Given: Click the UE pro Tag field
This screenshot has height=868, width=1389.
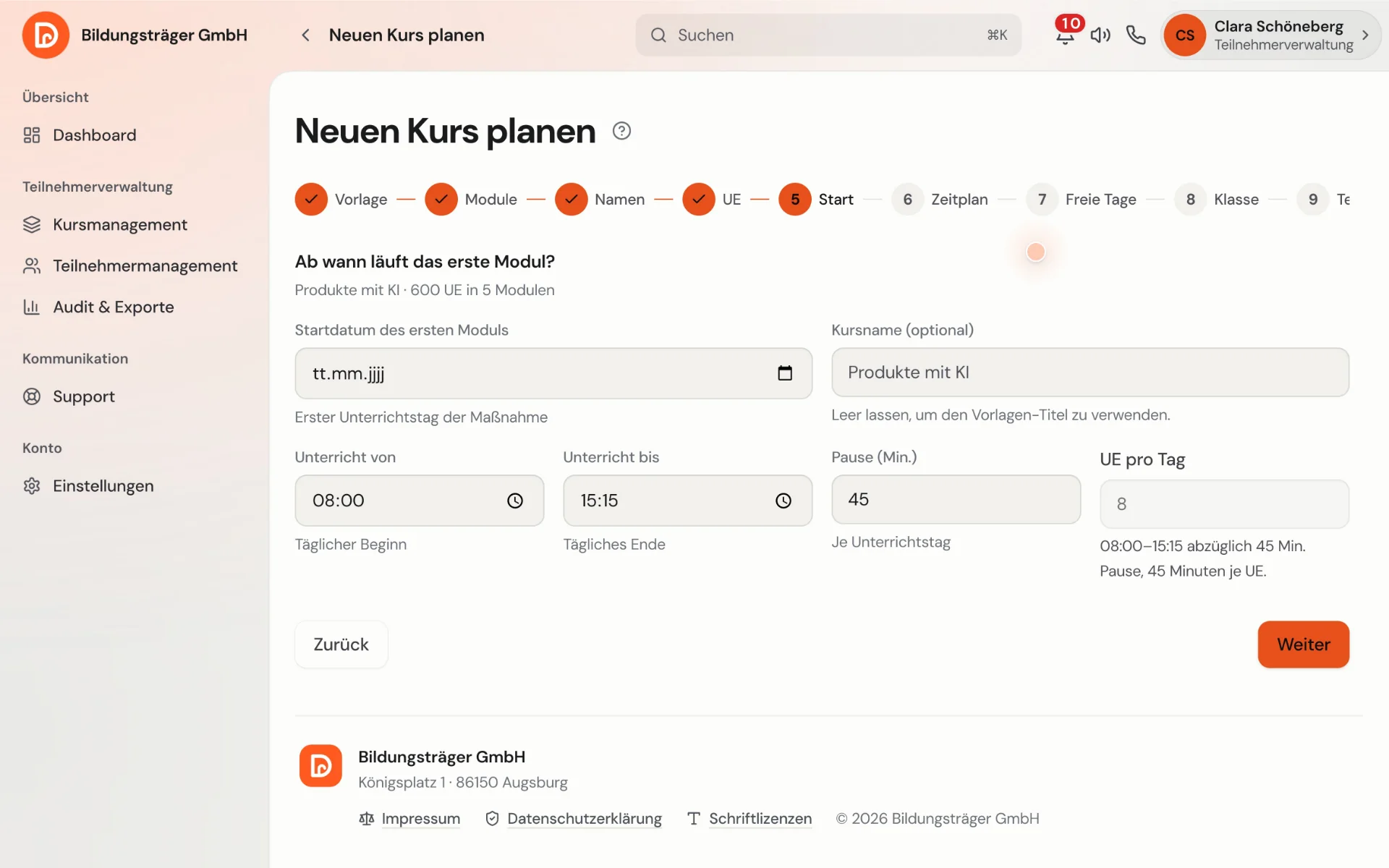Looking at the screenshot, I should (1224, 504).
